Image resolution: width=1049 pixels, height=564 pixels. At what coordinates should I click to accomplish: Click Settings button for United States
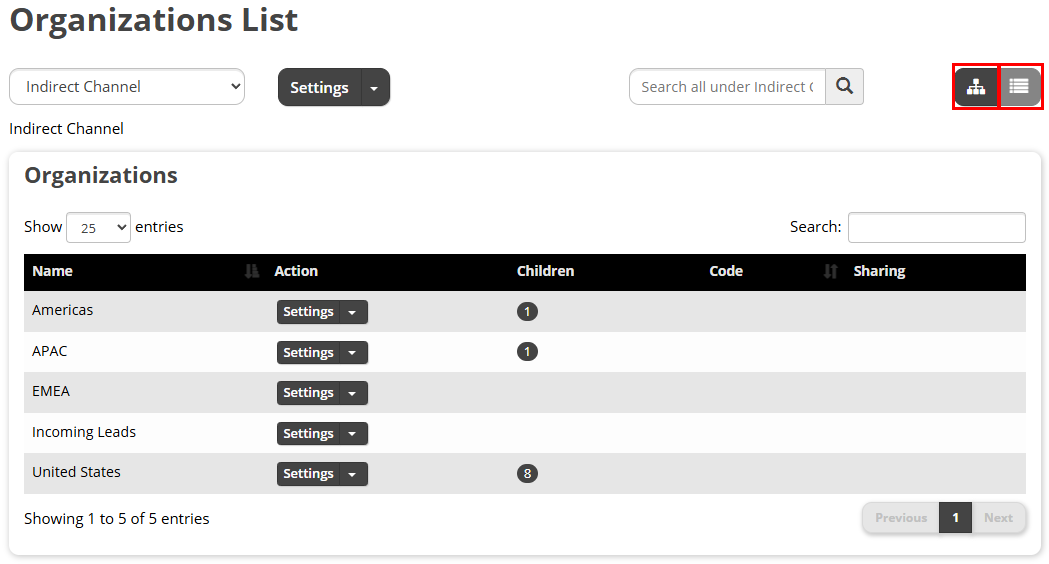click(x=308, y=474)
